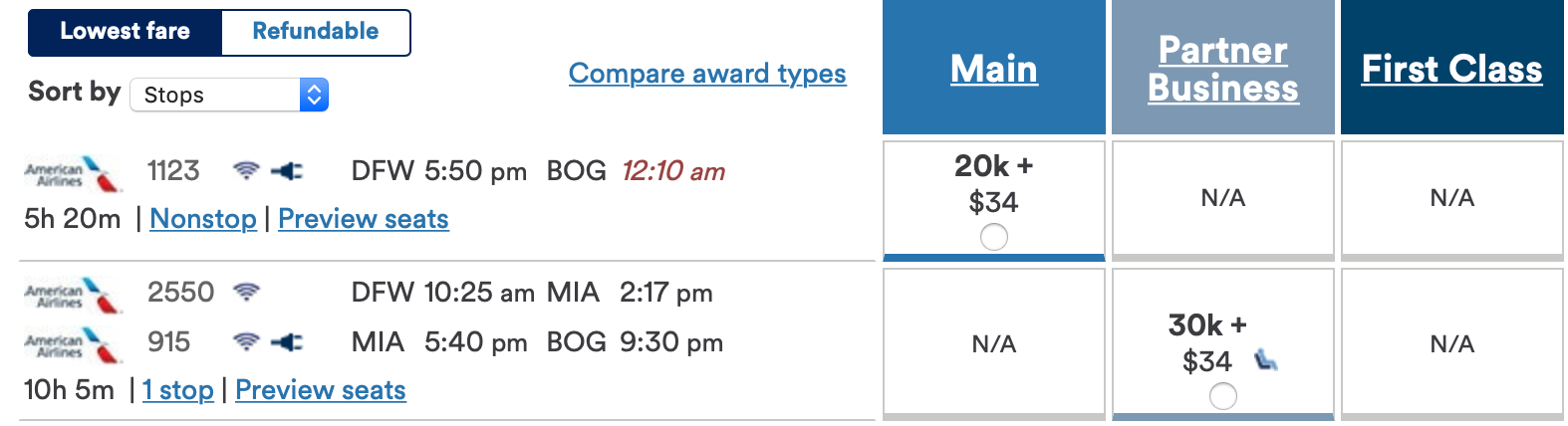Select the 20k + $34 Main fare radio
The image size is (1568, 426).
coord(993,237)
